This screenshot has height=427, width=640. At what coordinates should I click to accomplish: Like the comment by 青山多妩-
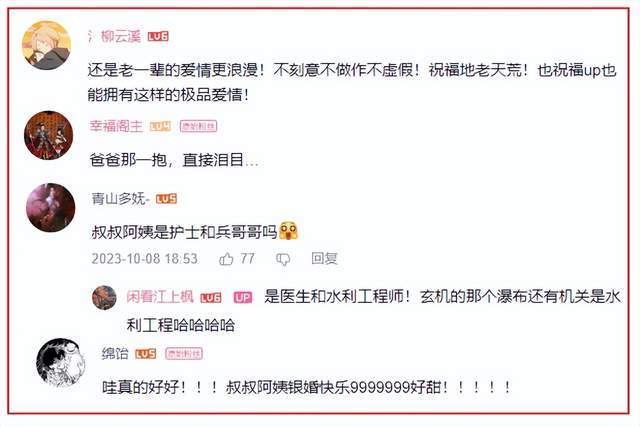coord(226,259)
